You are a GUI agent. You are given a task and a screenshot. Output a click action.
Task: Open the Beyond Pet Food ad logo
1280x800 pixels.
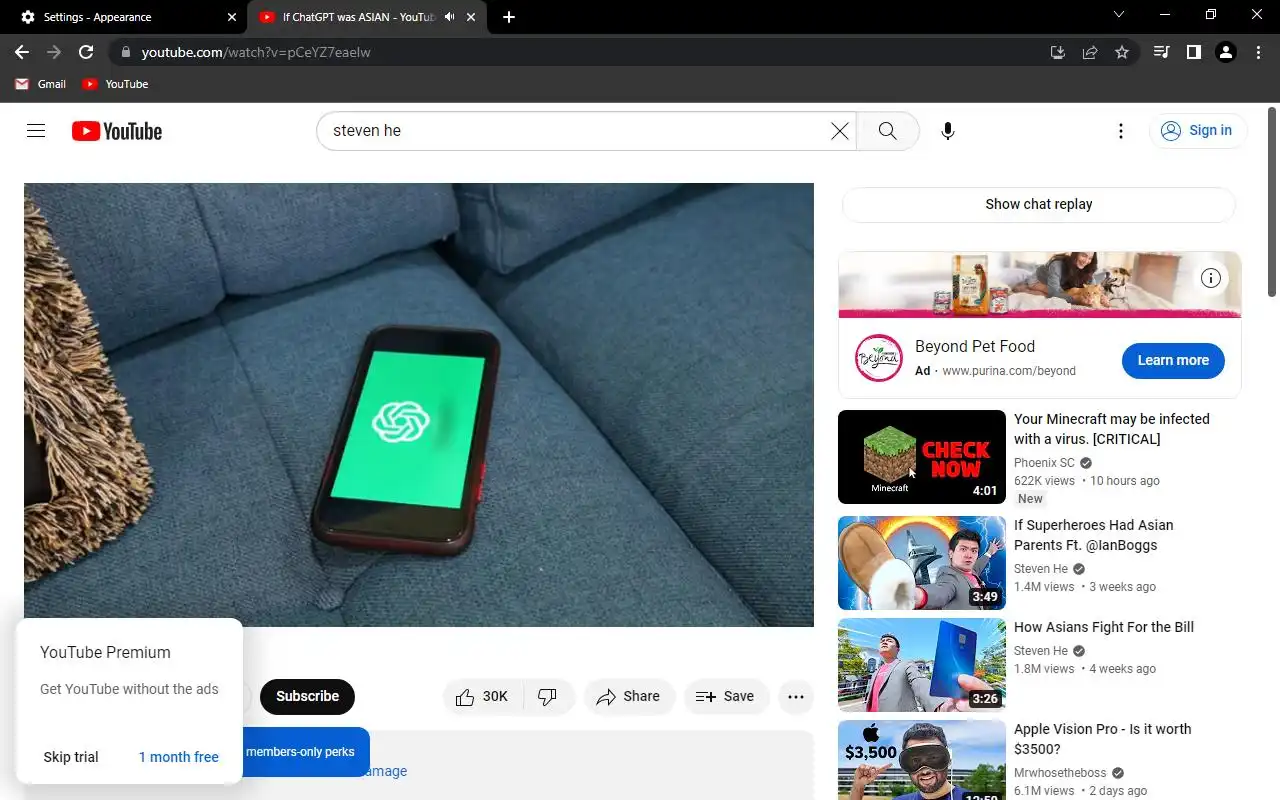(879, 358)
